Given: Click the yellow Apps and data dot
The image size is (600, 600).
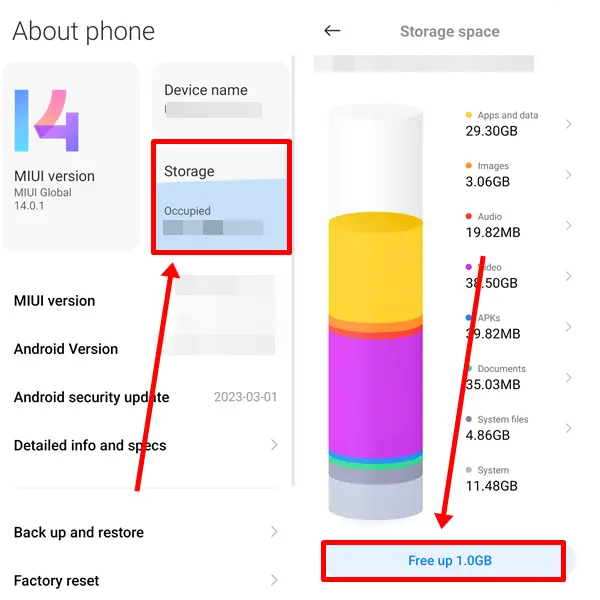Looking at the screenshot, I should (x=469, y=115).
